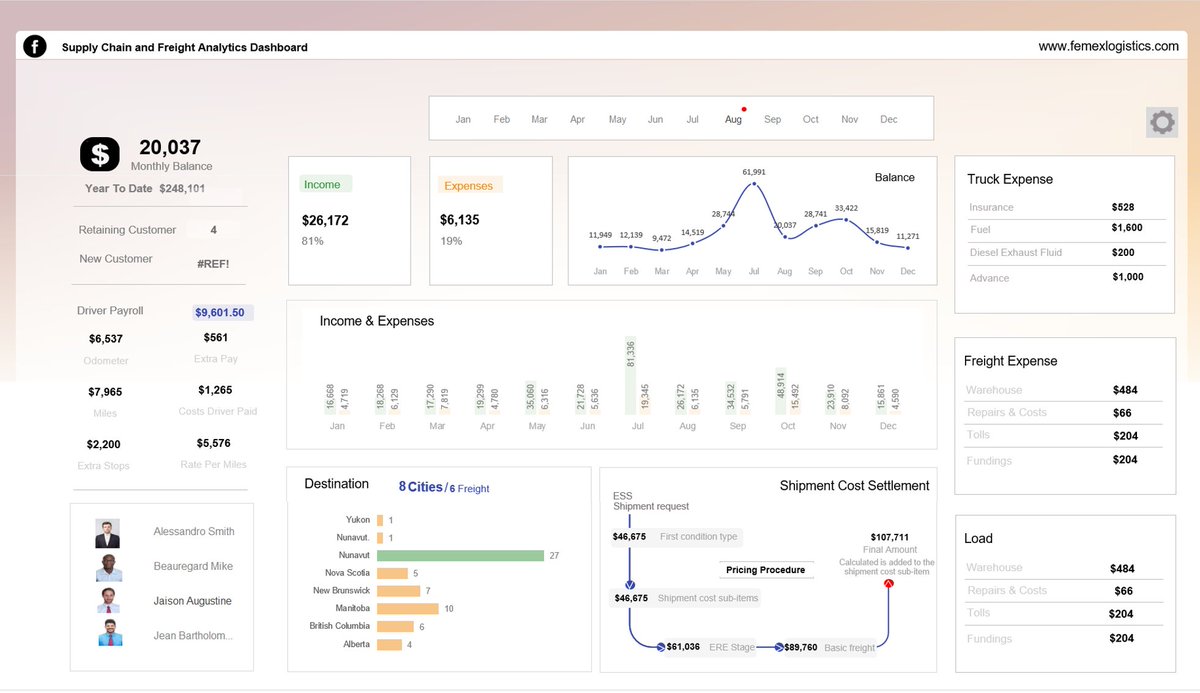Screen dimensions: 1200x693
Task: Select Alessandro Smith's profile photo
Action: [x=109, y=533]
